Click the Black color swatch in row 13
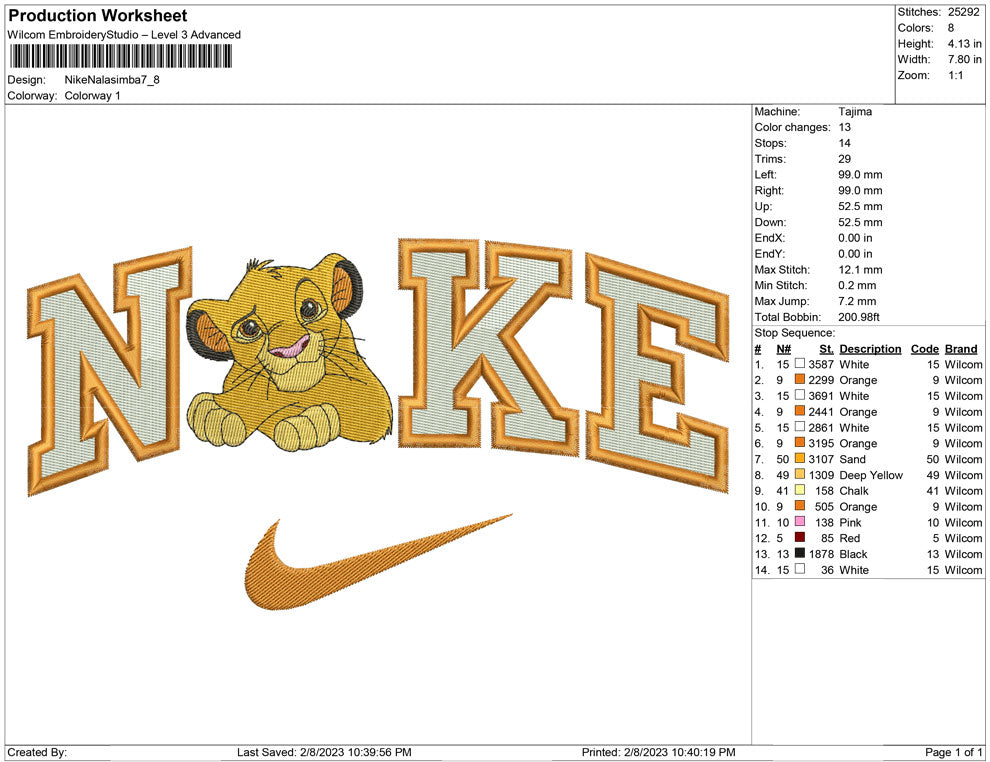Image resolution: width=990 pixels, height=762 pixels. (x=799, y=553)
